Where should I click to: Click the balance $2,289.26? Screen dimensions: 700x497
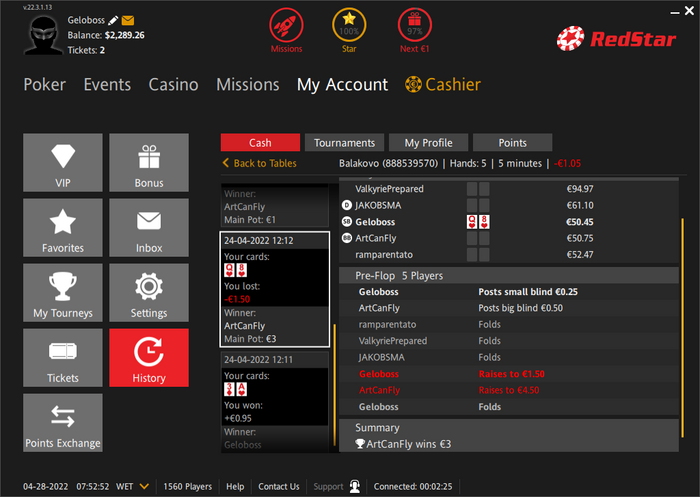tap(125, 35)
